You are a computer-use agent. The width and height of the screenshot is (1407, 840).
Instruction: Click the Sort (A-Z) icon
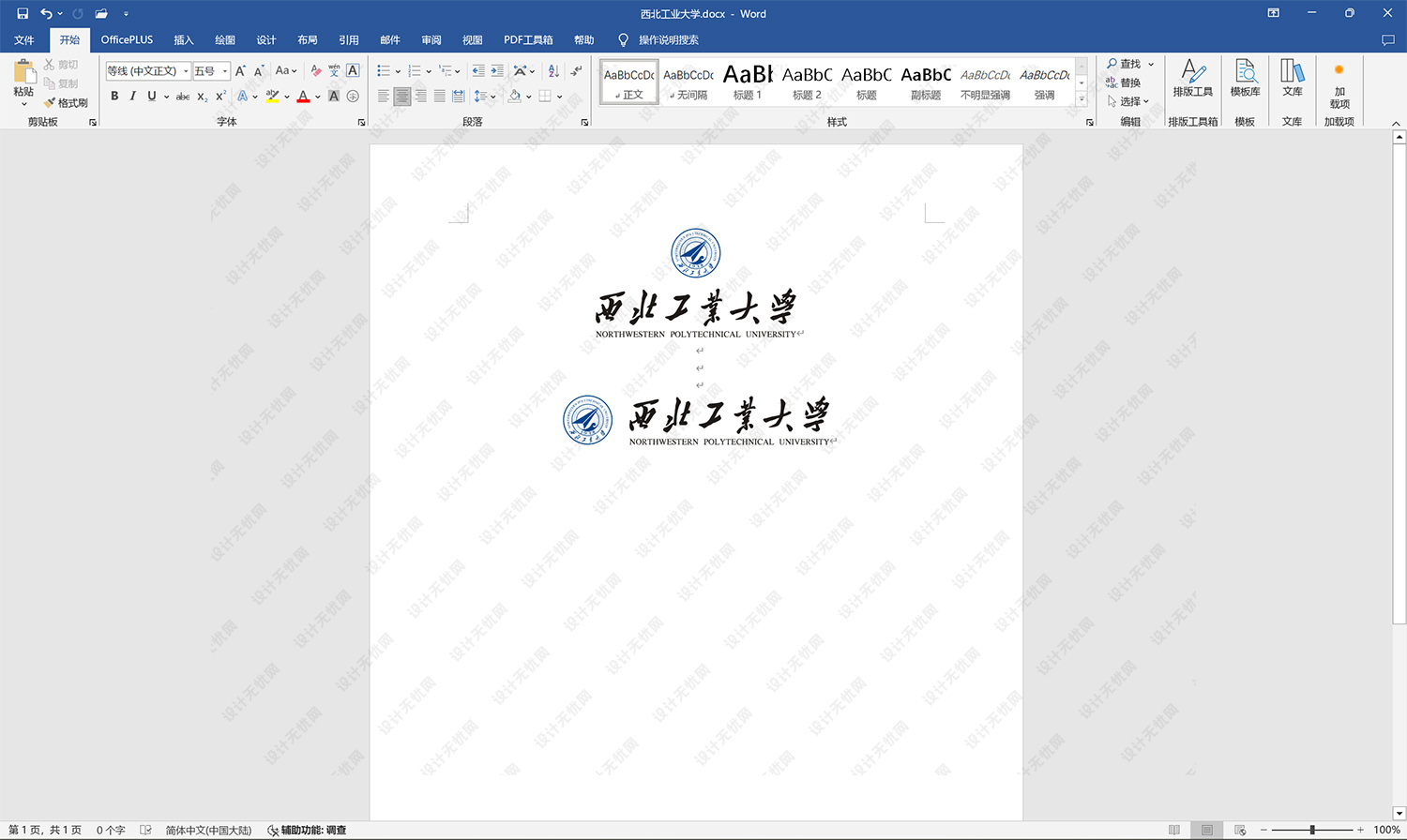pyautogui.click(x=553, y=70)
